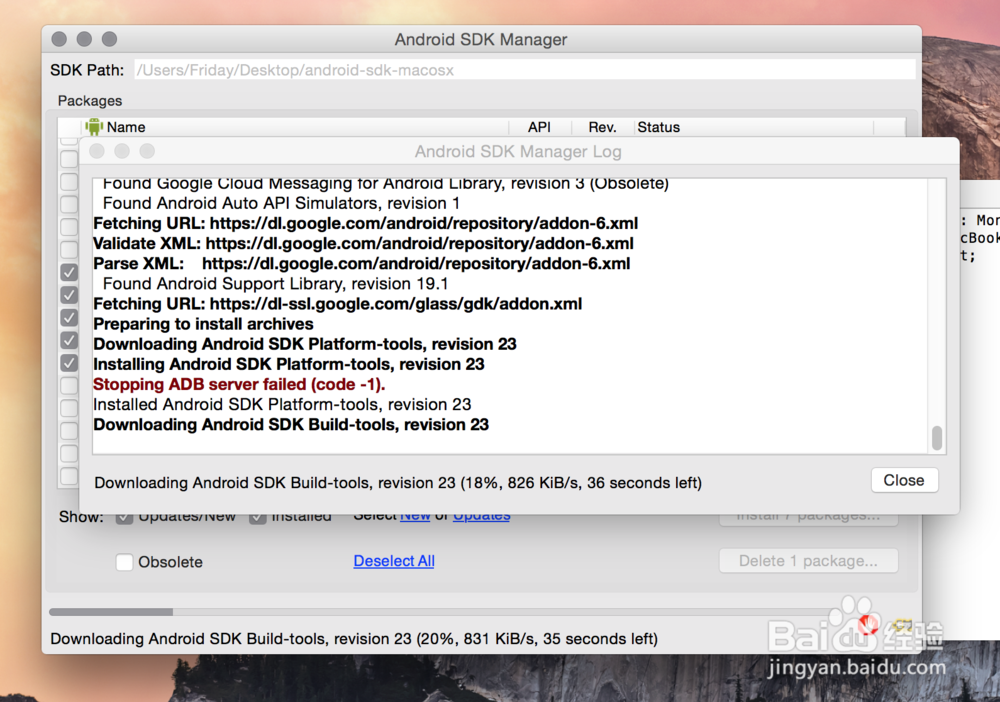Click the Deselect All link
1000x702 pixels.
click(394, 561)
